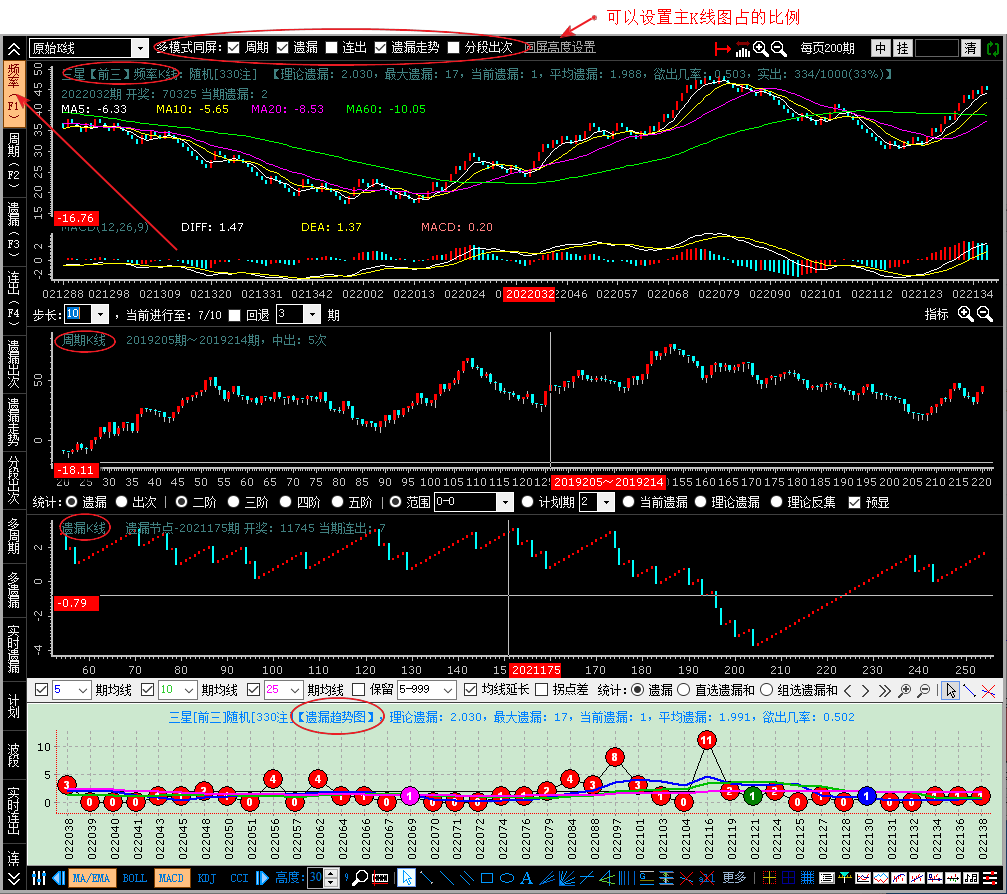This screenshot has width=1007, height=894.
Task: Open the 5 期均线 dropdown
Action: tap(83, 690)
